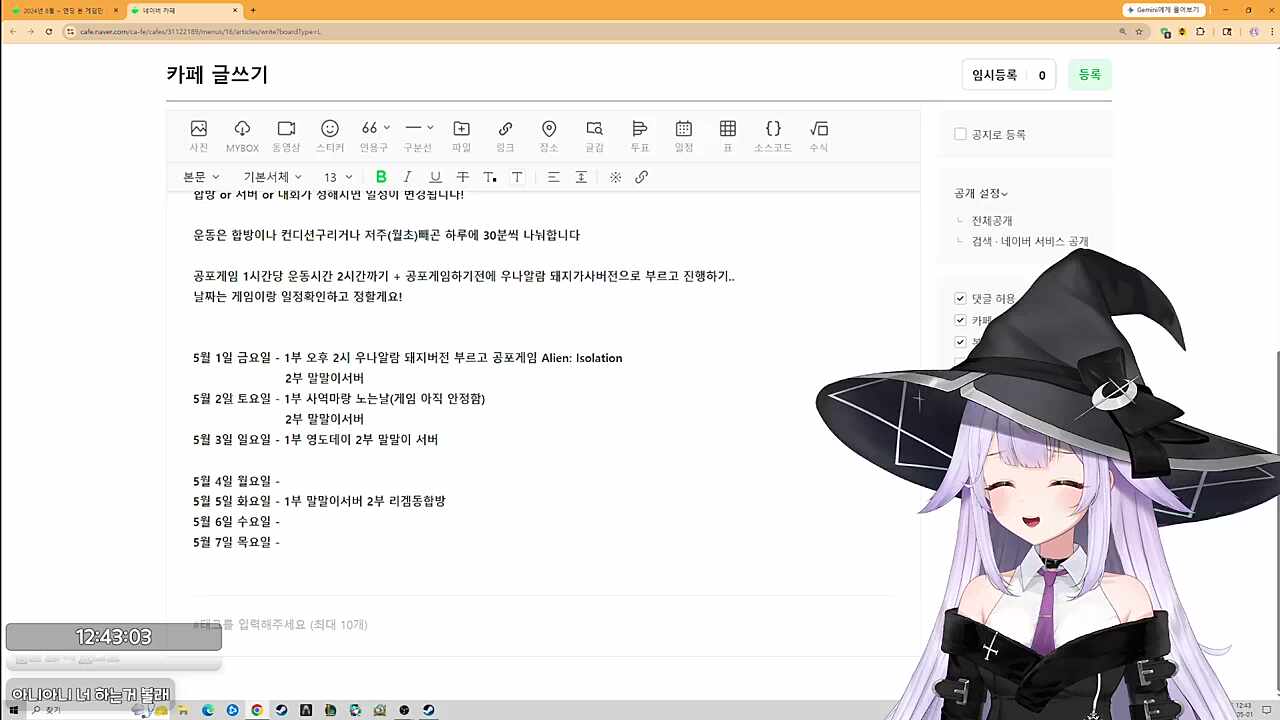Open the special characters tool
Screen dimensions: 1280x720
point(615,177)
